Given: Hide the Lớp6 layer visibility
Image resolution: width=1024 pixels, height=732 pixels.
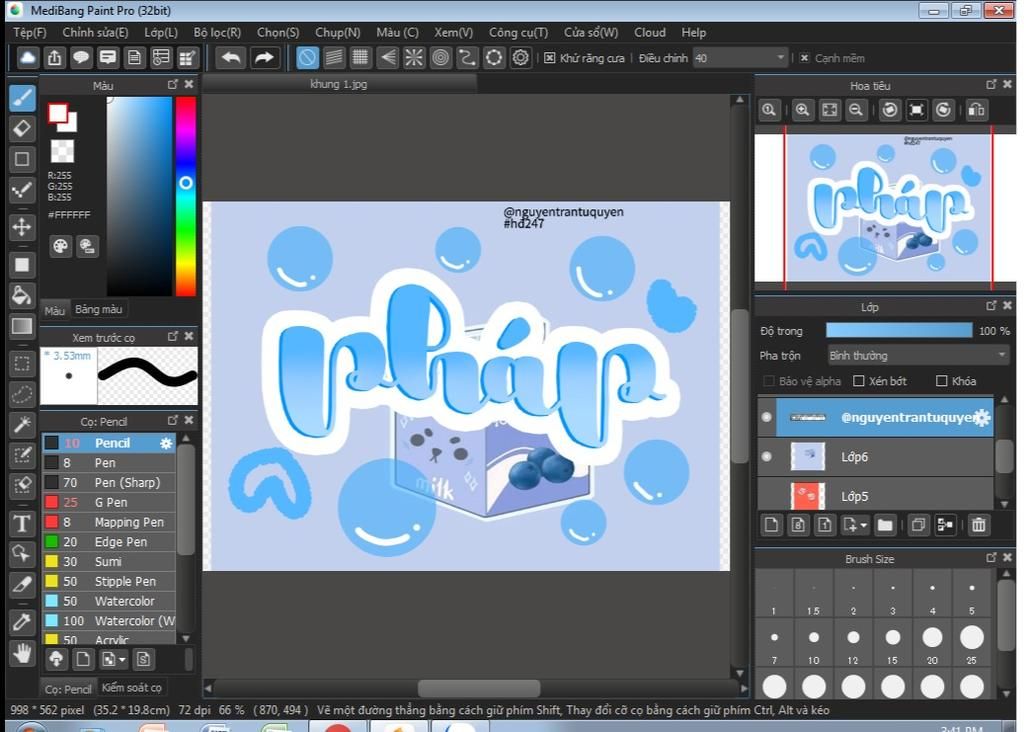Looking at the screenshot, I should point(766,457).
